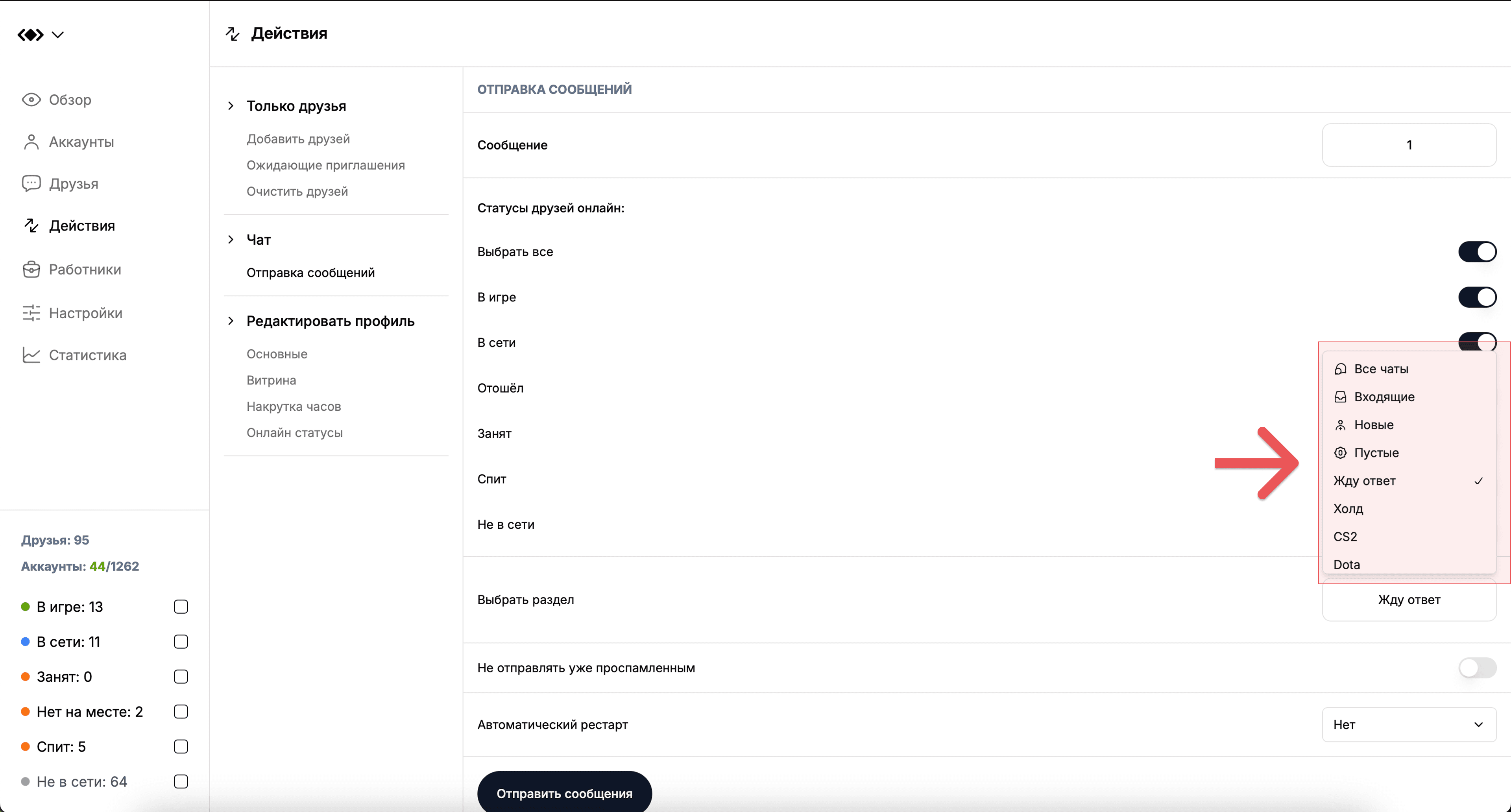Click the briefcase icon for Работники
The height and width of the screenshot is (812, 1511).
(x=31, y=270)
